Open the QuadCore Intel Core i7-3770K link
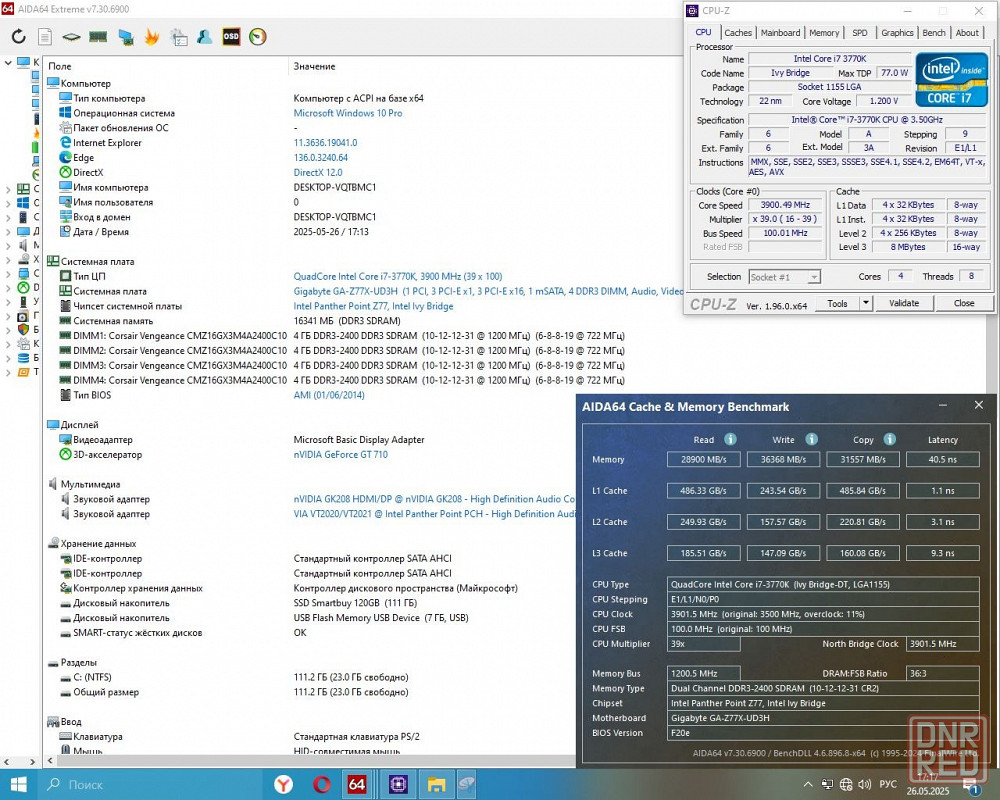The width and height of the screenshot is (1000, 800). (x=397, y=276)
